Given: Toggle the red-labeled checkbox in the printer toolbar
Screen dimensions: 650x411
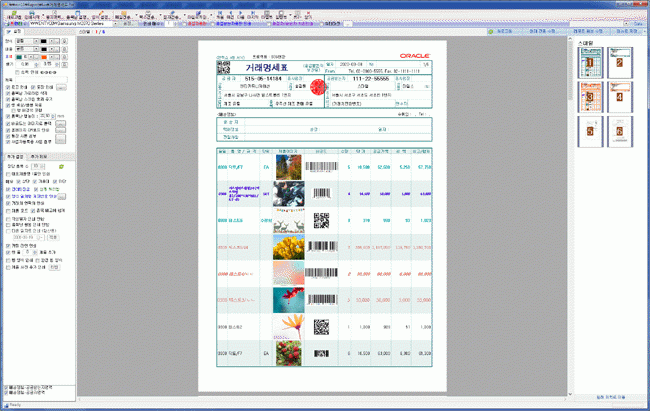Looking at the screenshot, I should coord(184,24).
